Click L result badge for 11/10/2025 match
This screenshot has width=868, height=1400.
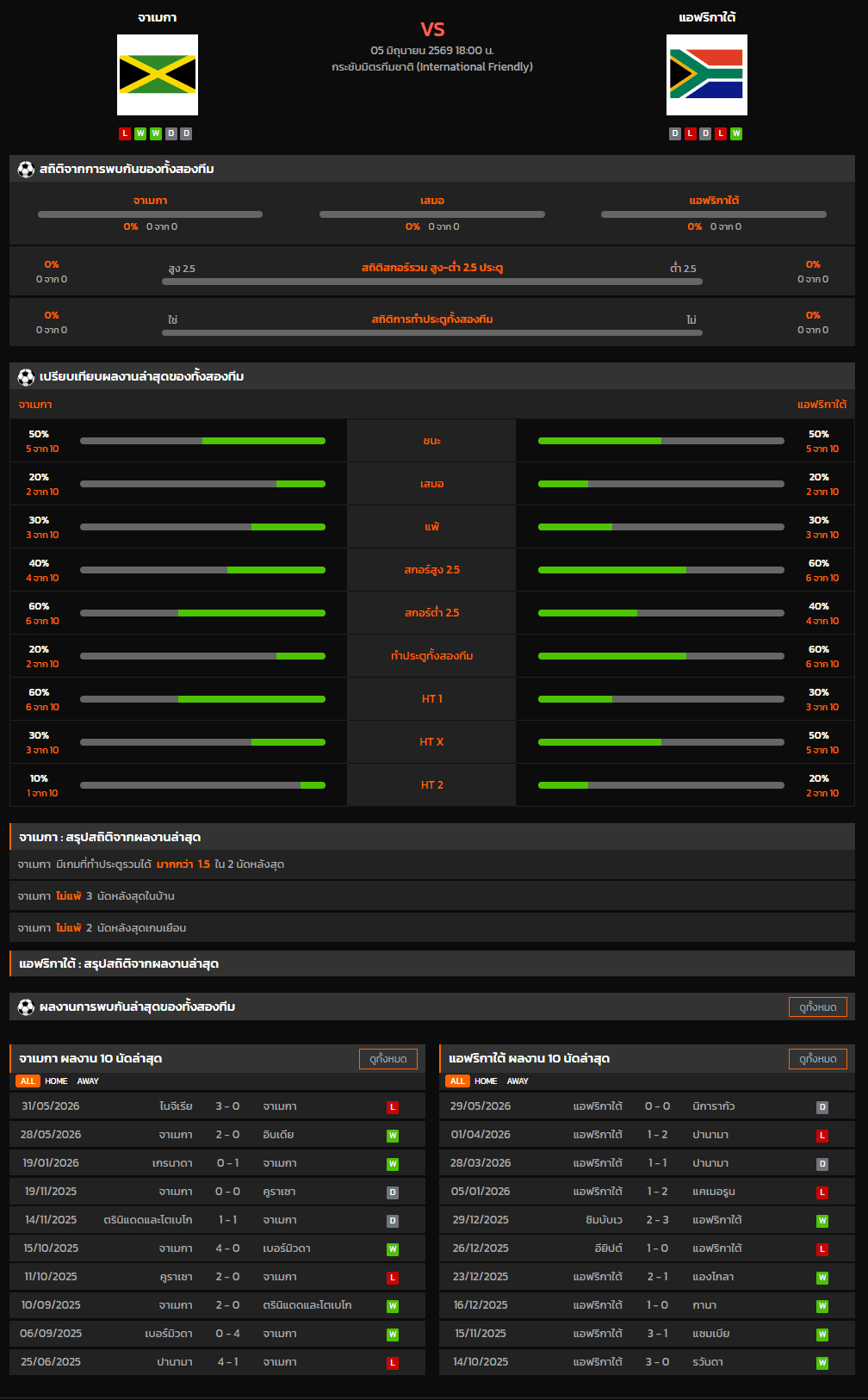click(393, 1278)
